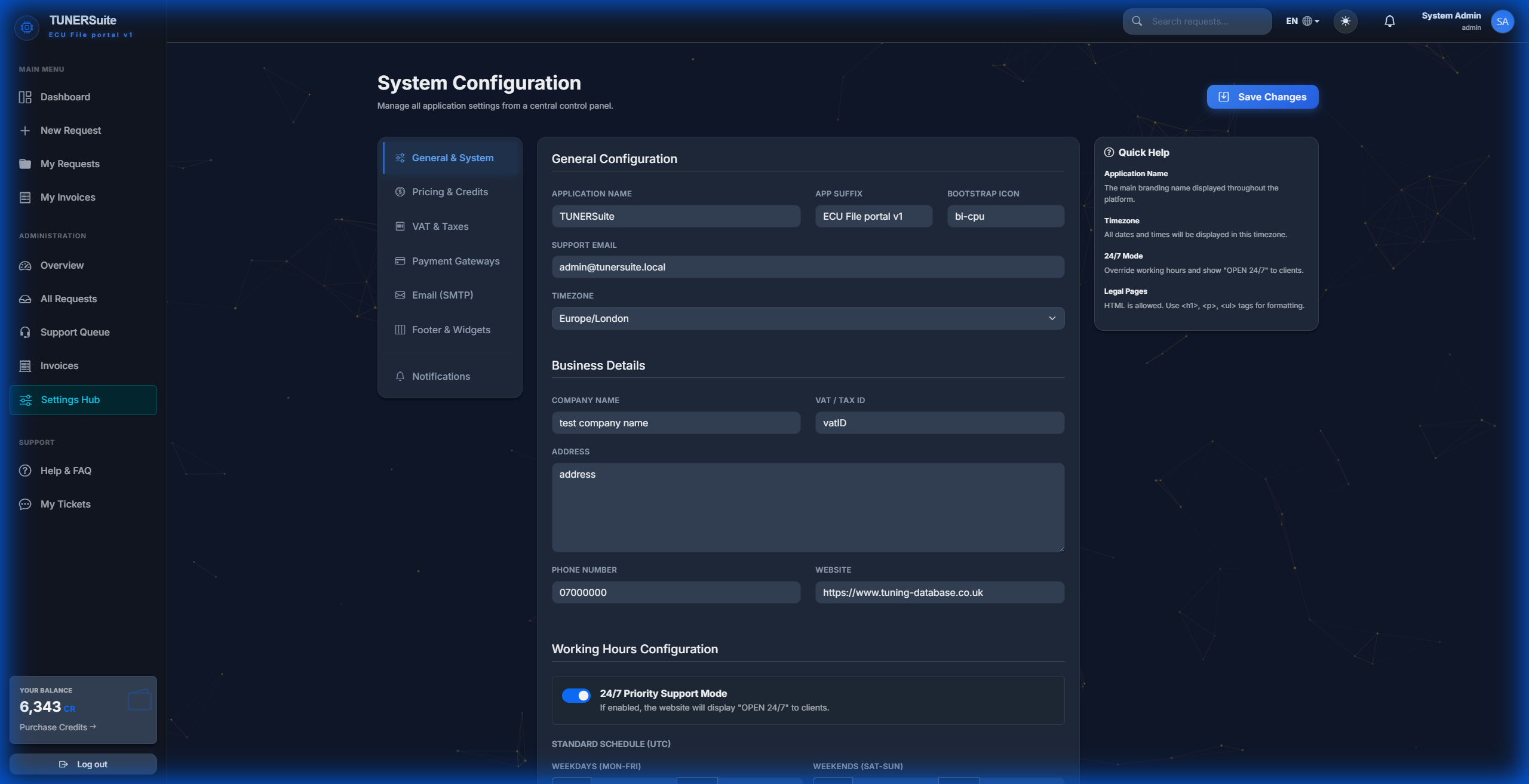Click the Save Changes button
The image size is (1529, 784).
point(1262,96)
